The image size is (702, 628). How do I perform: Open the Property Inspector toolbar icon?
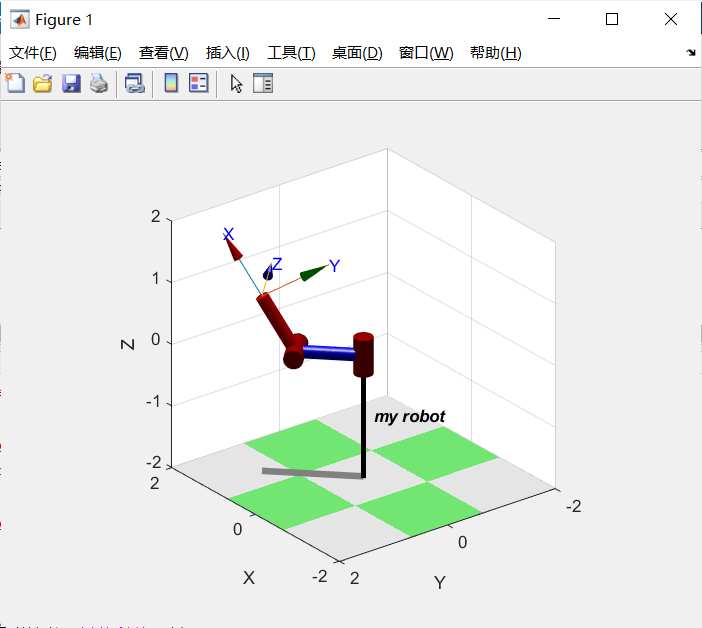263,83
